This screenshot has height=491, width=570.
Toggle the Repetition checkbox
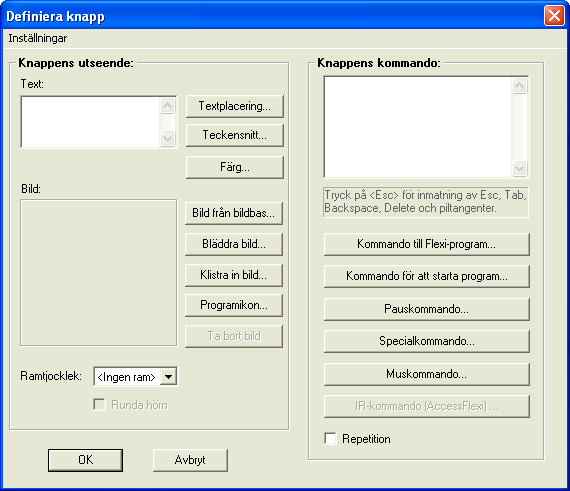[x=330, y=438]
